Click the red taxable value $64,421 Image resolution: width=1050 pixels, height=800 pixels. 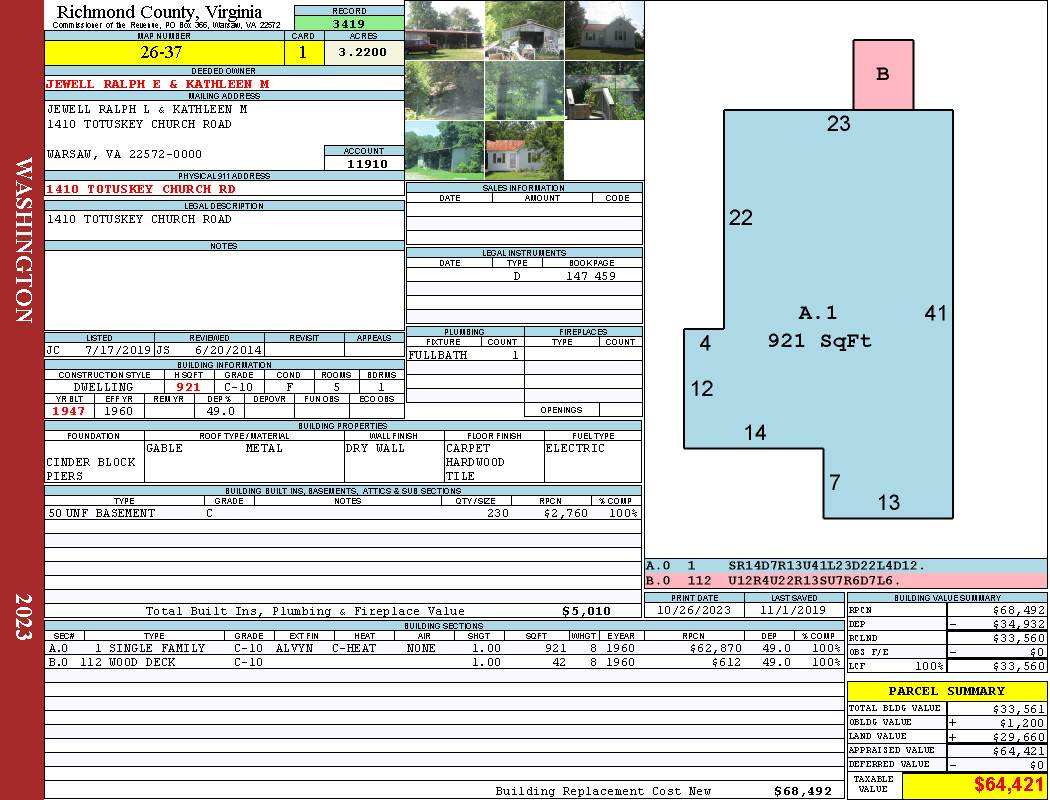click(x=1008, y=784)
